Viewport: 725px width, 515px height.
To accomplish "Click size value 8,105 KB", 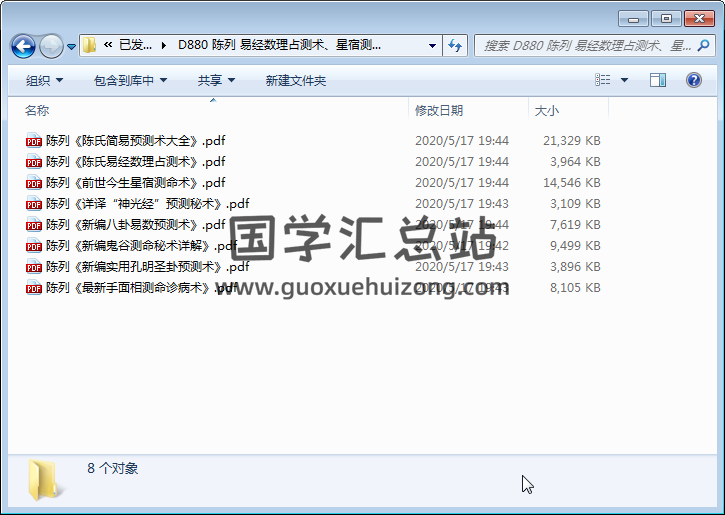I will tap(575, 288).
